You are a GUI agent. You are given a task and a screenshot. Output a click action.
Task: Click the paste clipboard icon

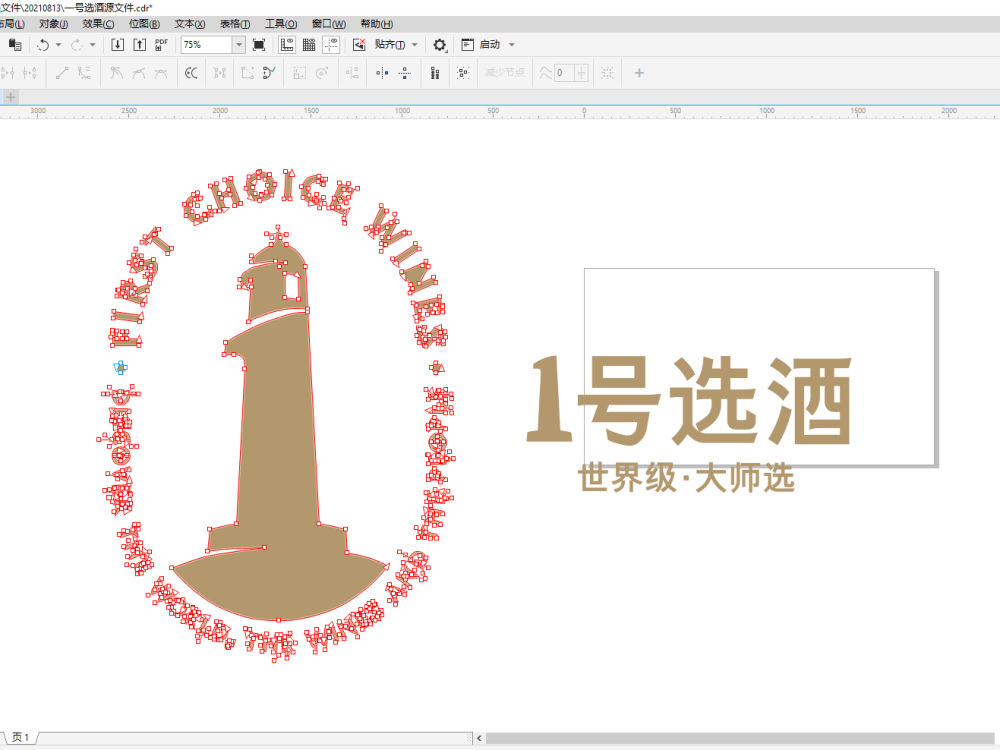pos(15,45)
